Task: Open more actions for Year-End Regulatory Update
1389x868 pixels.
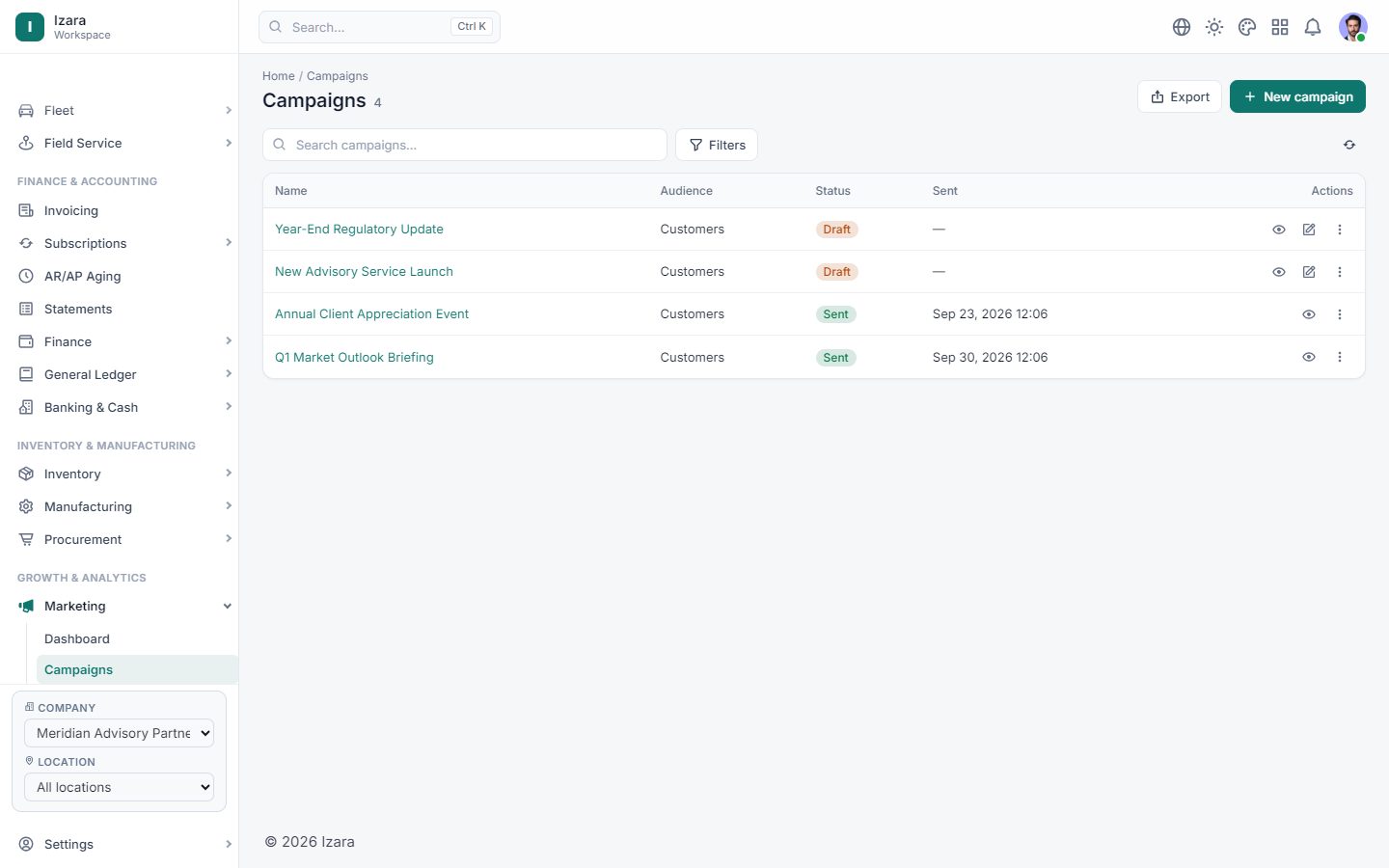Action: pyautogui.click(x=1340, y=230)
